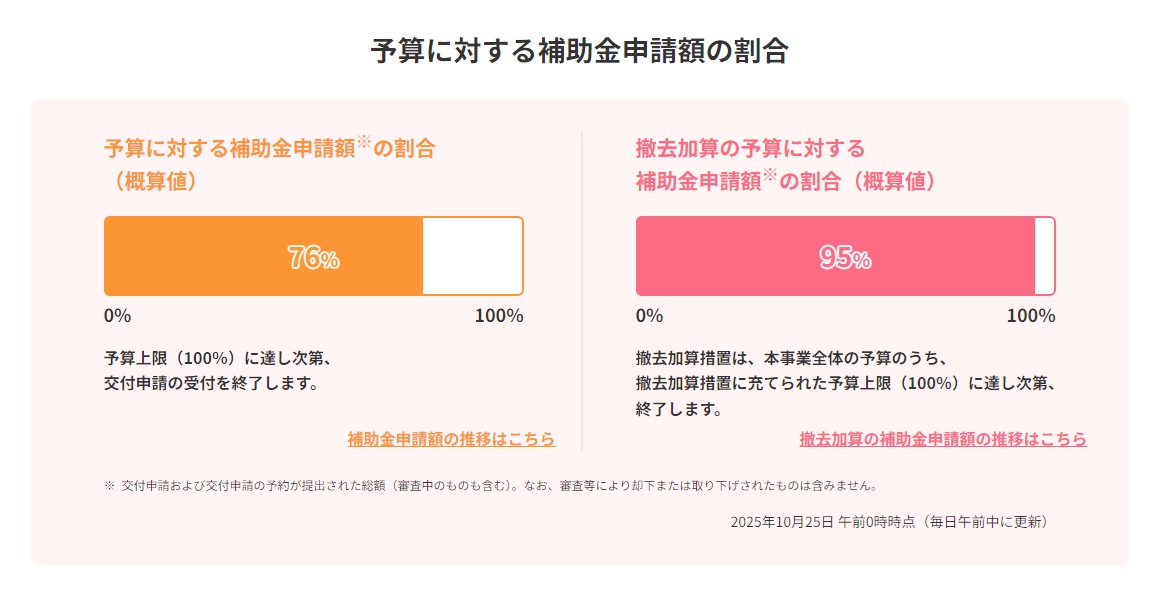
Task: Click the ※ footnote about 交付申請 totals
Action: 491,487
